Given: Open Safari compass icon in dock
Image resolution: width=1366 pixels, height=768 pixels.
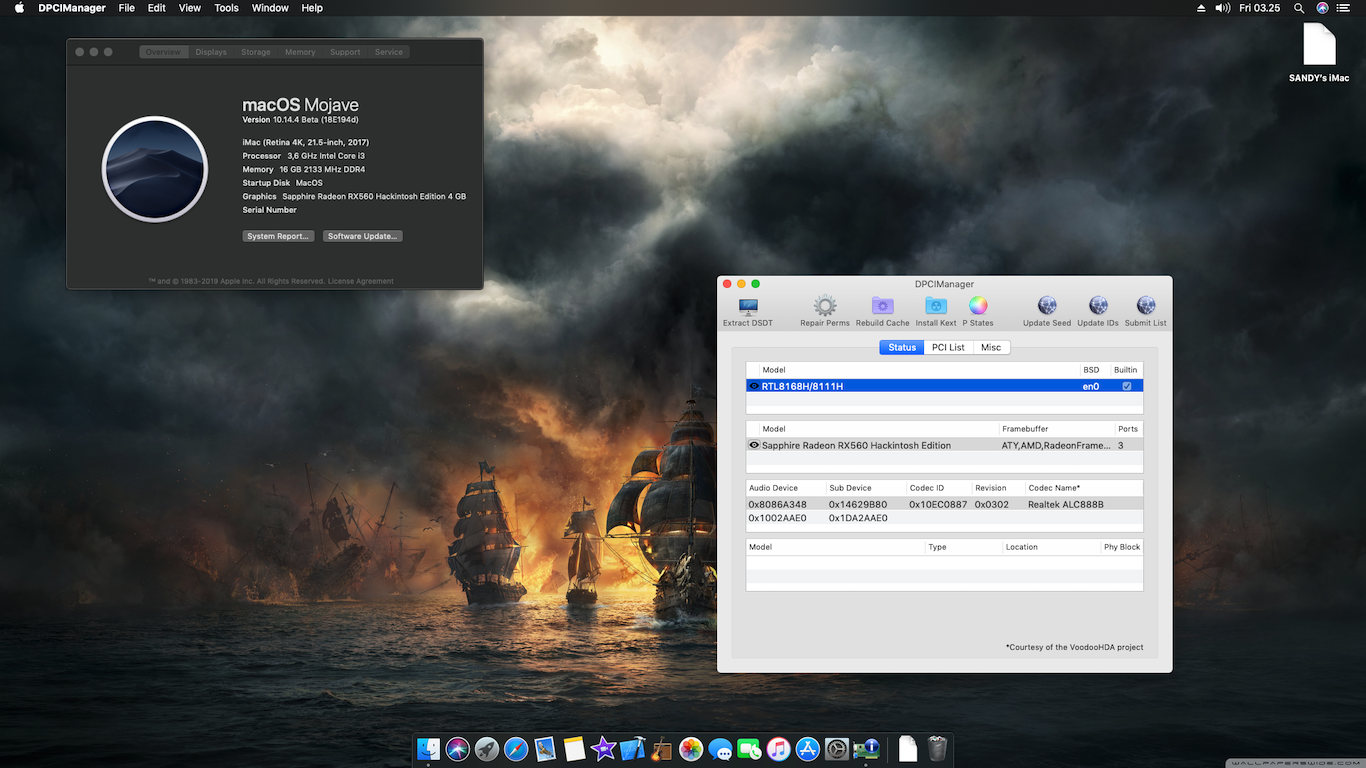Looking at the screenshot, I should (x=516, y=749).
